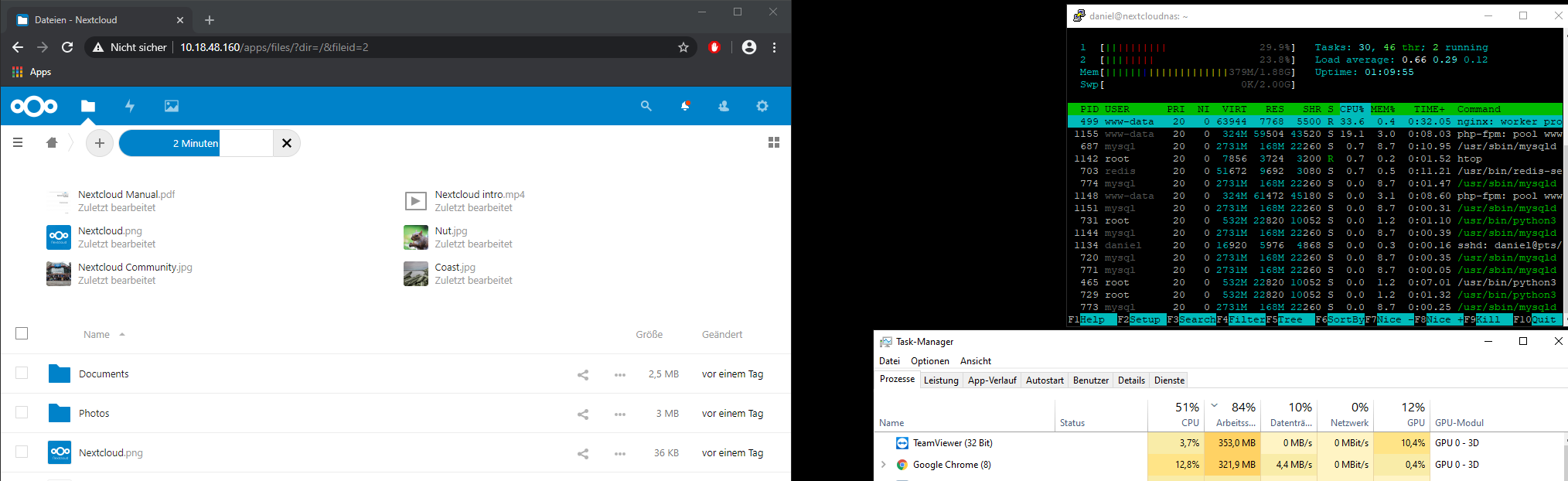Open more actions for Nextcloud.png row
Viewport: 1568px width, 481px height.
(620, 453)
